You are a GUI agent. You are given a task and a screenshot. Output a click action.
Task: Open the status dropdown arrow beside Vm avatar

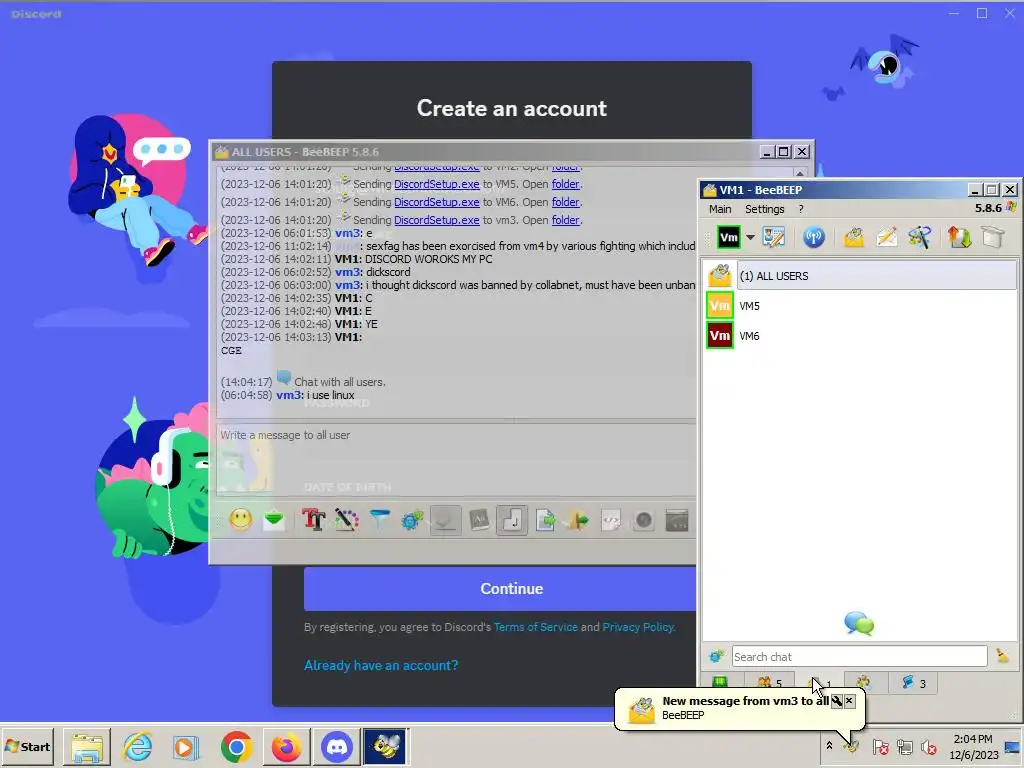point(750,238)
